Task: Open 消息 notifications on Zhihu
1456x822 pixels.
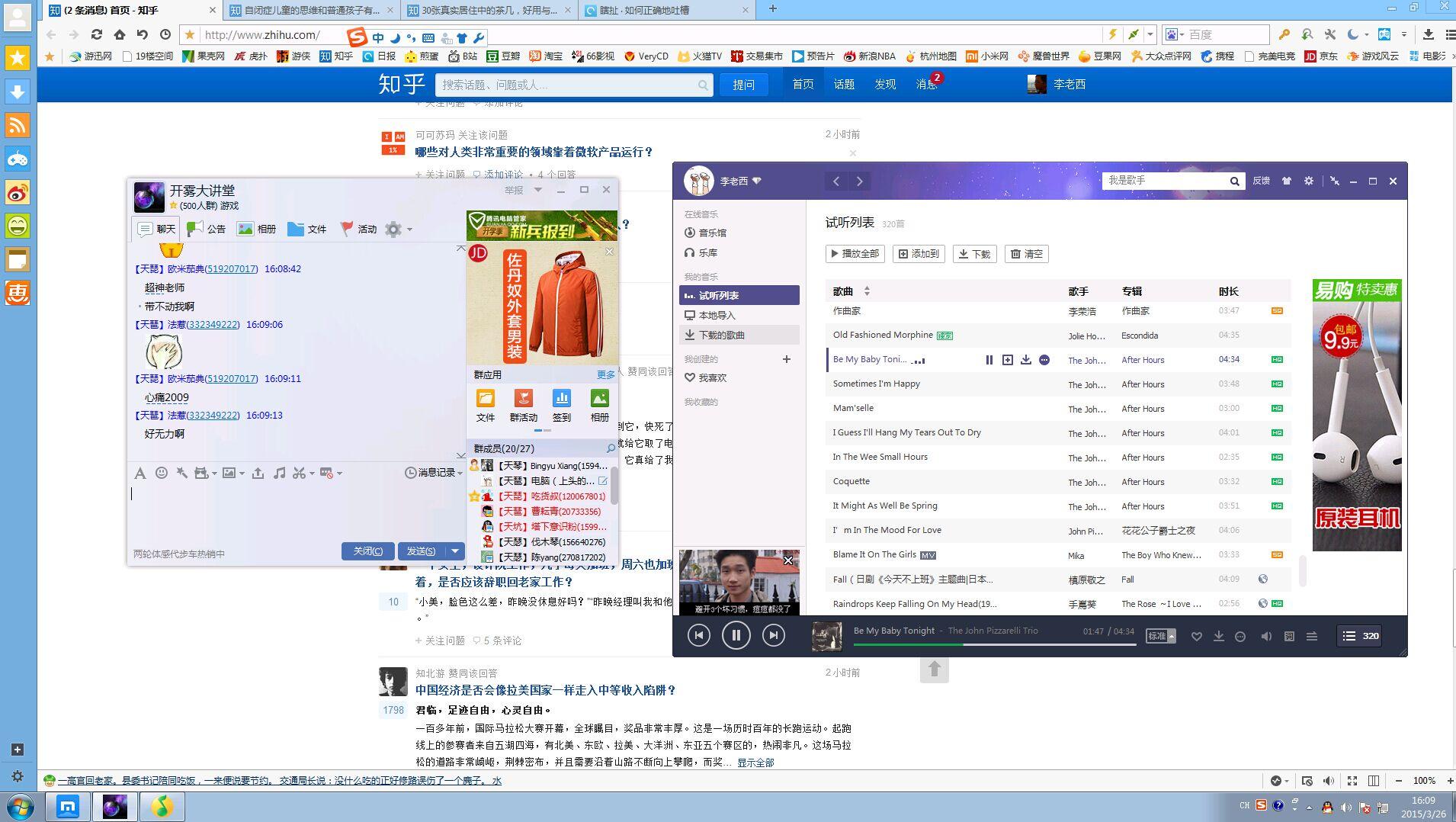Action: coord(926,85)
